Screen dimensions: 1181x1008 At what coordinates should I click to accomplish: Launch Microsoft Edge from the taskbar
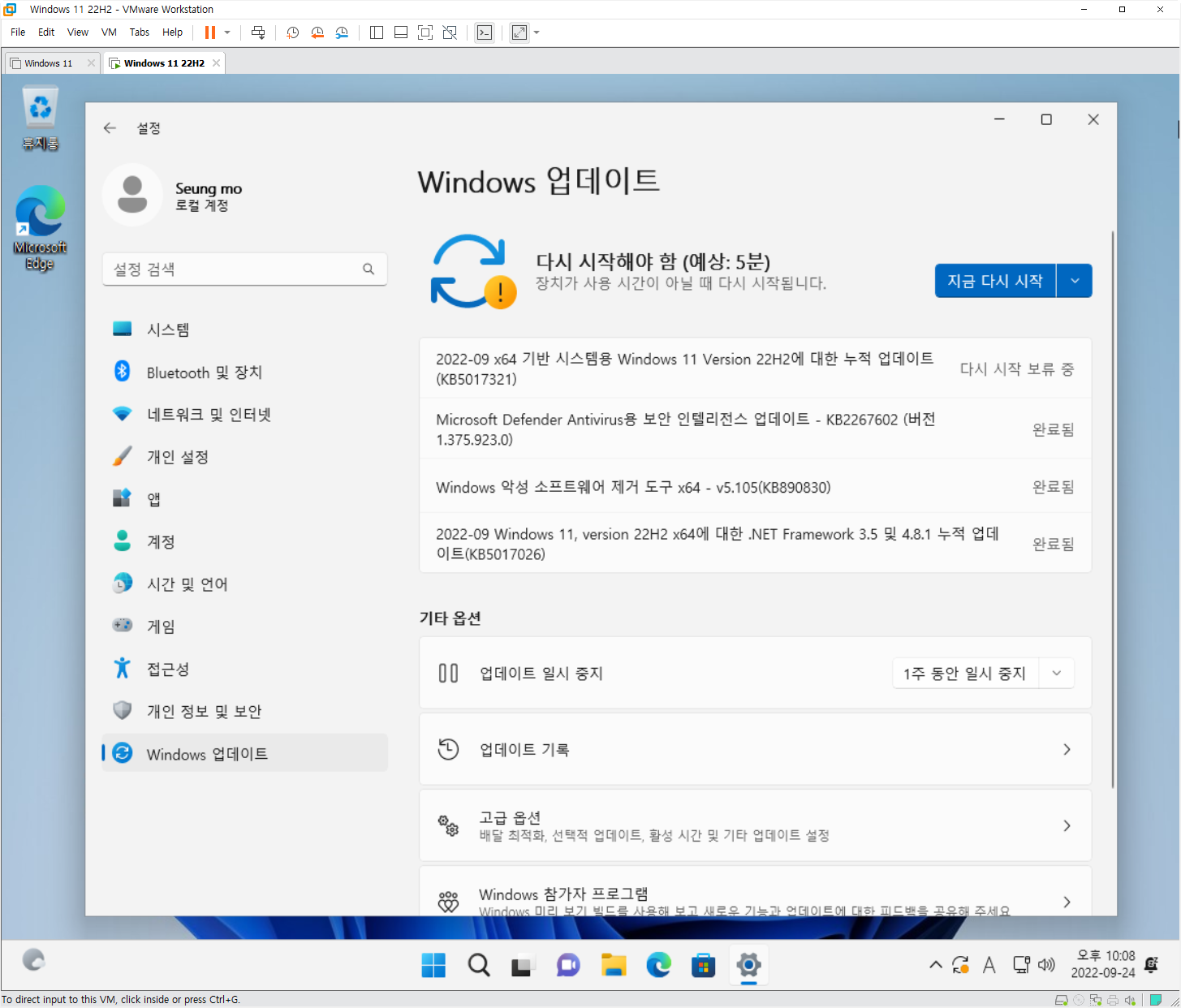coord(658,965)
